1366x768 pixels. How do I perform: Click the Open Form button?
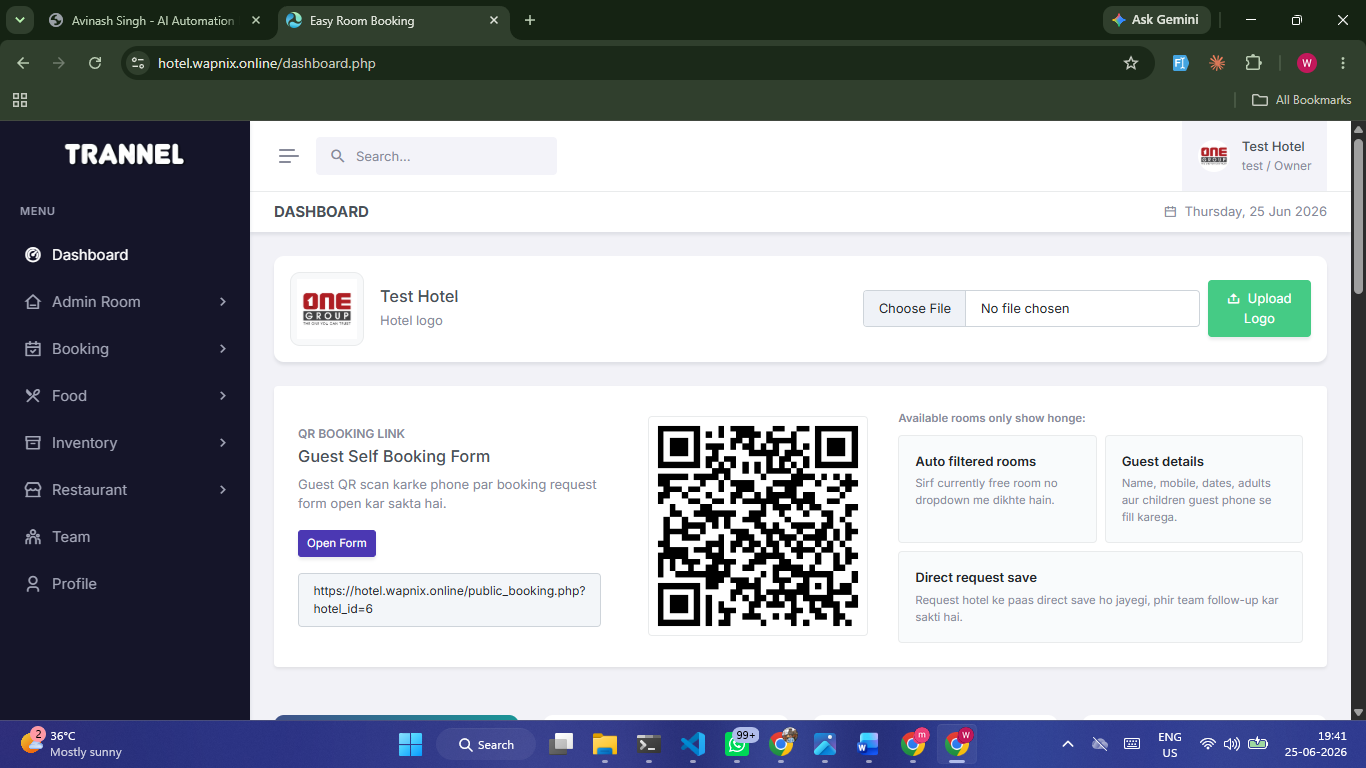tap(337, 543)
